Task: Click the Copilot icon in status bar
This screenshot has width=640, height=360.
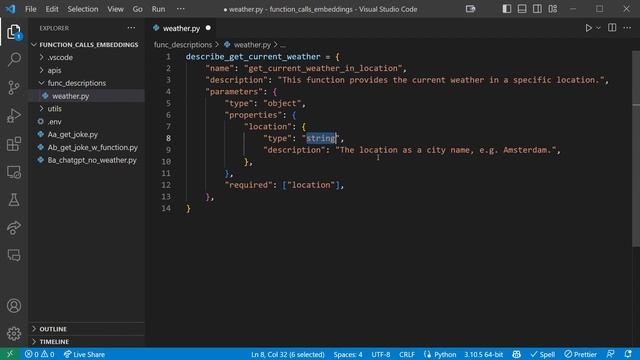Action: point(516,354)
